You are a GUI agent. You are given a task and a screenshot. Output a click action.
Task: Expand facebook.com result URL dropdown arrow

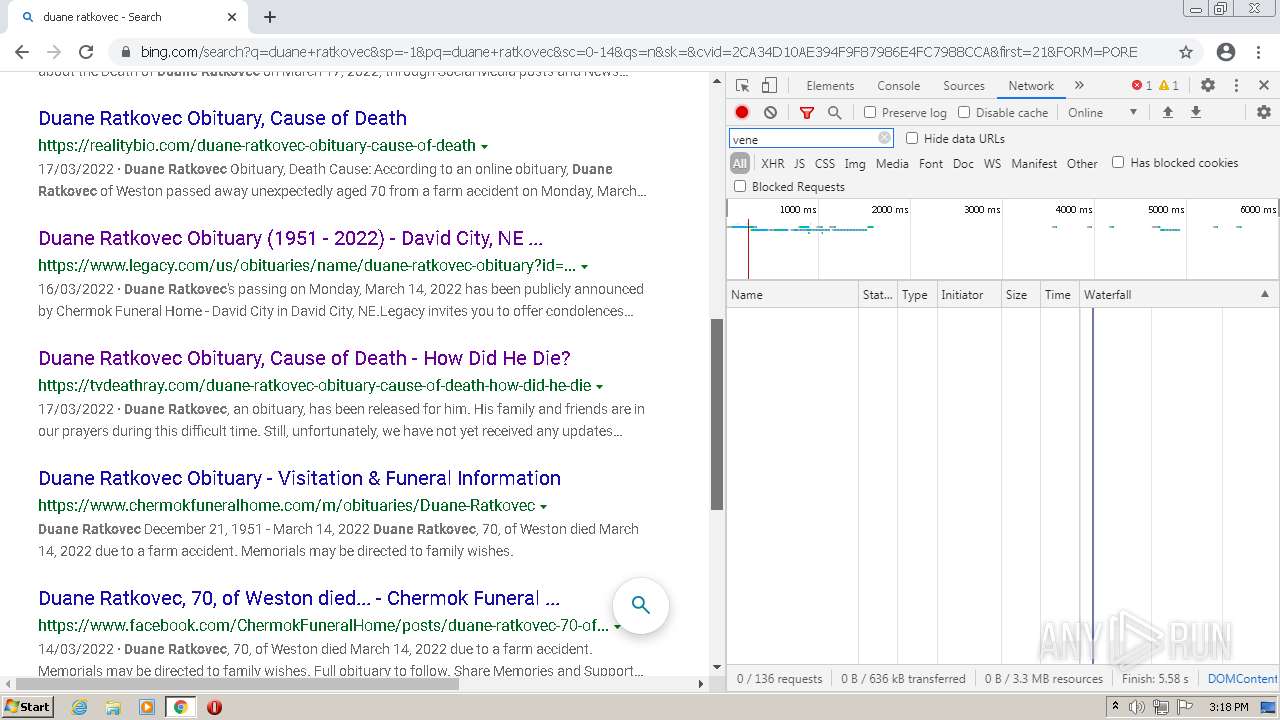tap(617, 626)
